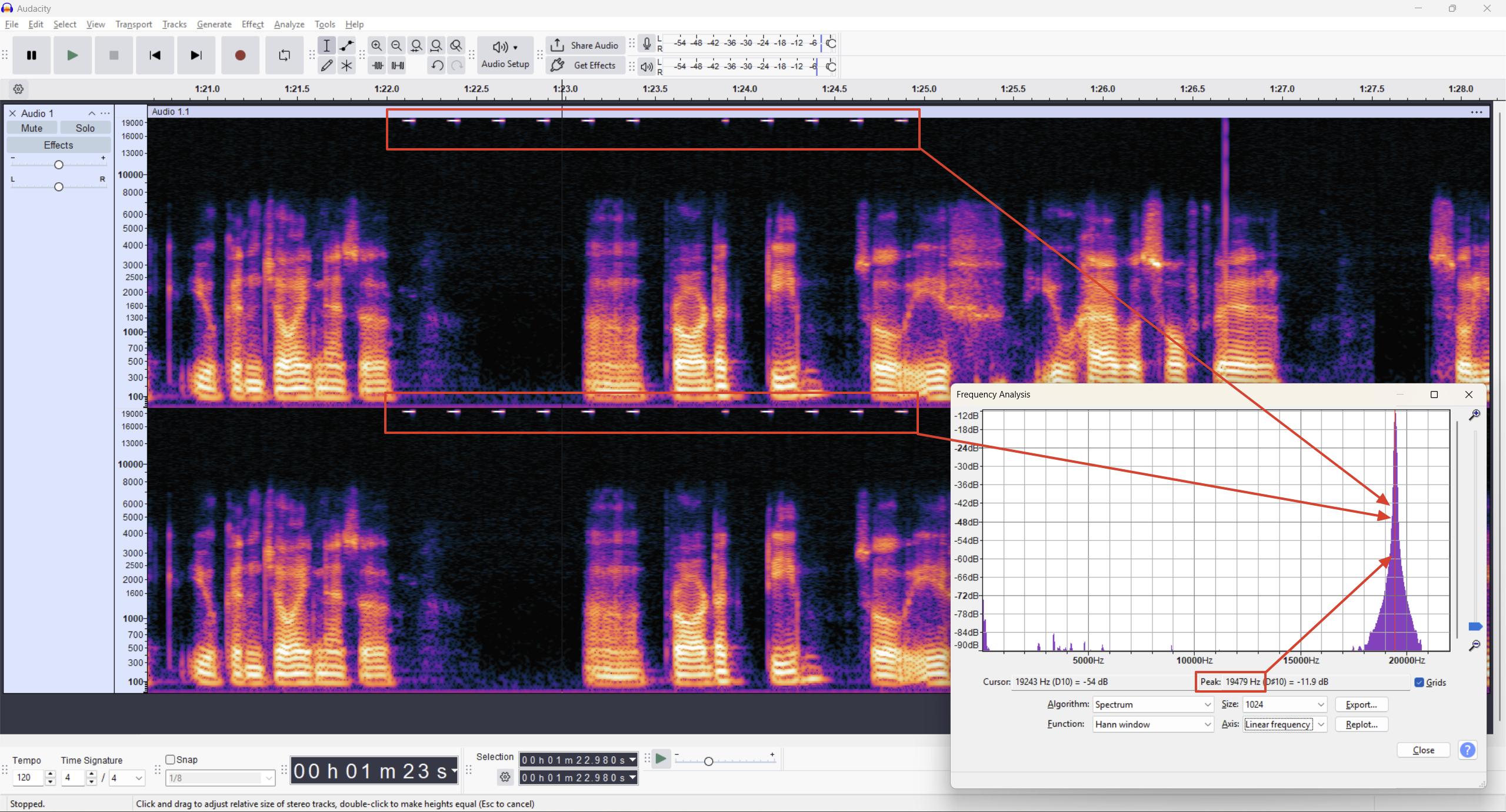Screen dimensions: 1506x812
Task: Expand the Axis Linear frequency dropdown
Action: coord(1284,724)
